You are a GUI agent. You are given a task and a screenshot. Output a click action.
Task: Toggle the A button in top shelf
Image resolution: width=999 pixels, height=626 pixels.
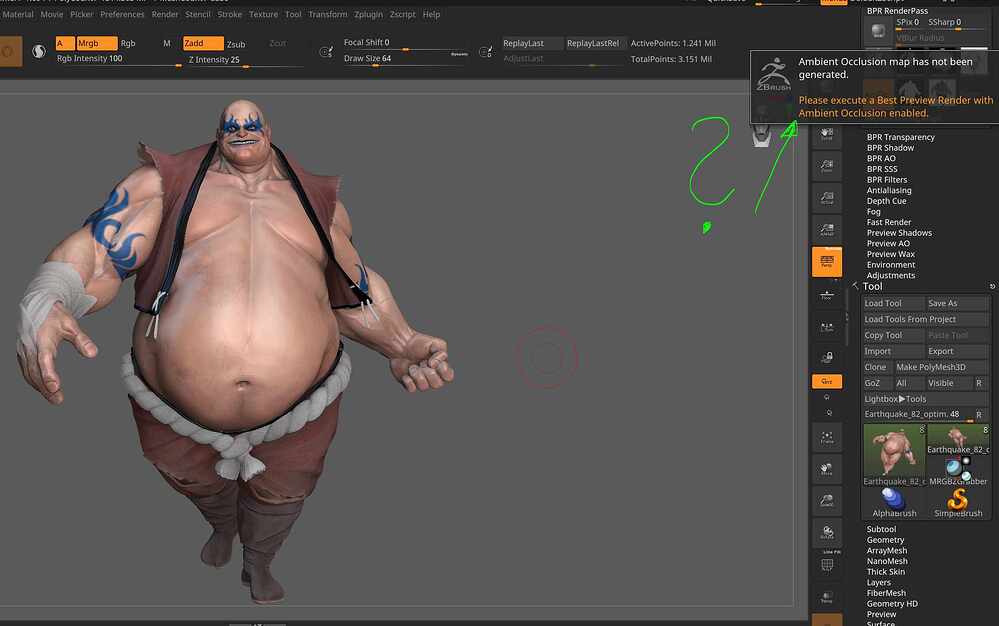tap(65, 43)
